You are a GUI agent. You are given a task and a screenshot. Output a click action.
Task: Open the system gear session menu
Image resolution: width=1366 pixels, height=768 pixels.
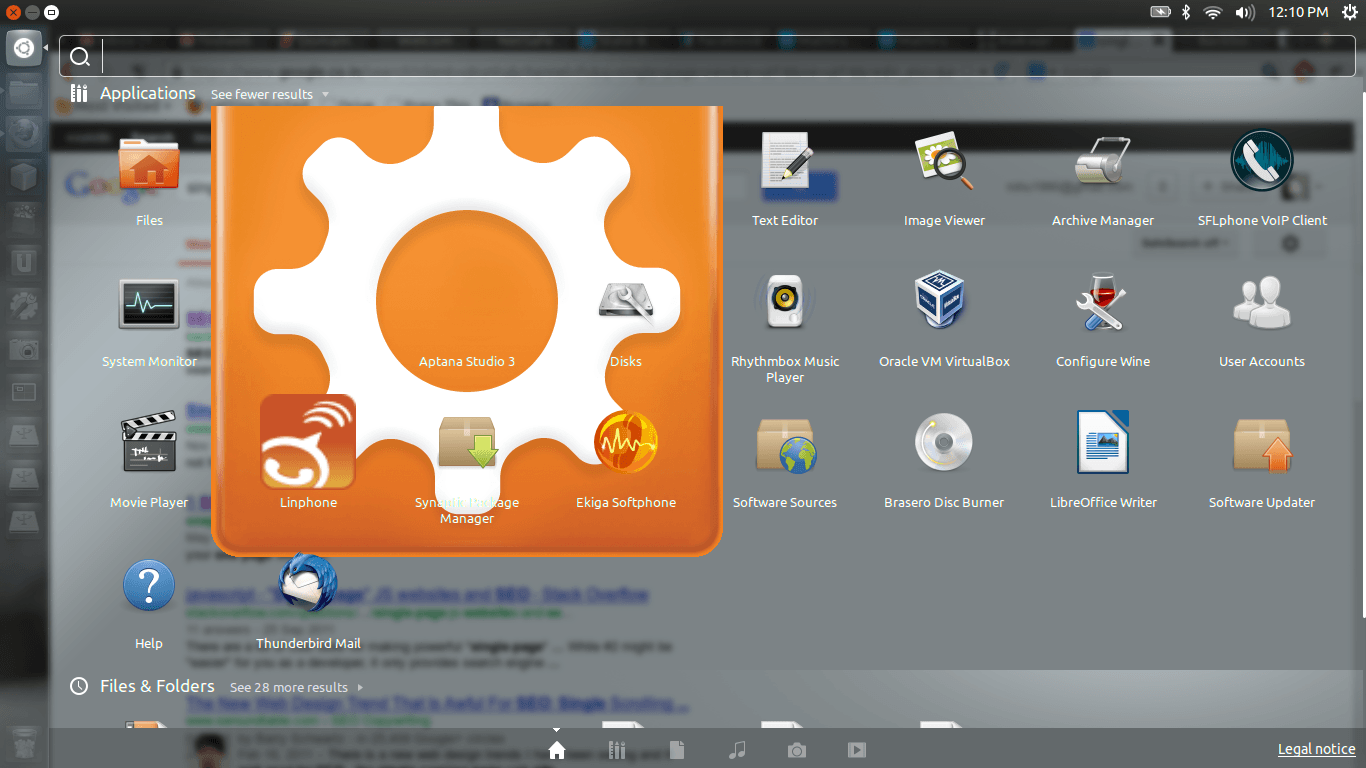tap(1348, 12)
